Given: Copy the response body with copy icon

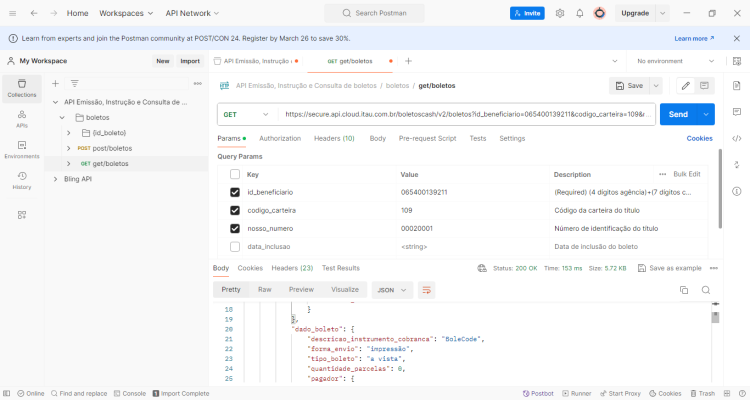Looking at the screenshot, I should point(684,290).
